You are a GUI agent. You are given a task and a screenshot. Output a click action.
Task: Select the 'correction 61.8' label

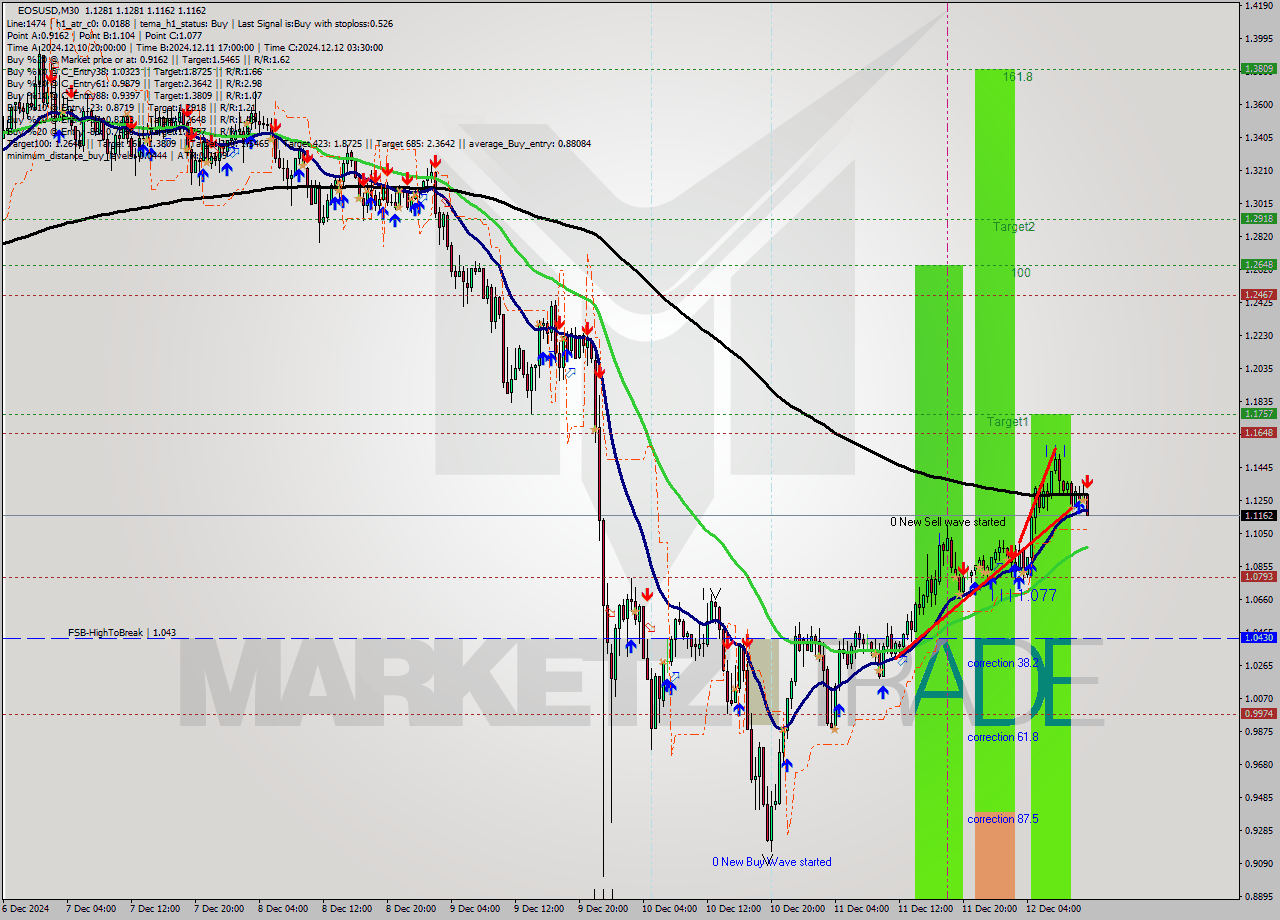click(x=1003, y=737)
